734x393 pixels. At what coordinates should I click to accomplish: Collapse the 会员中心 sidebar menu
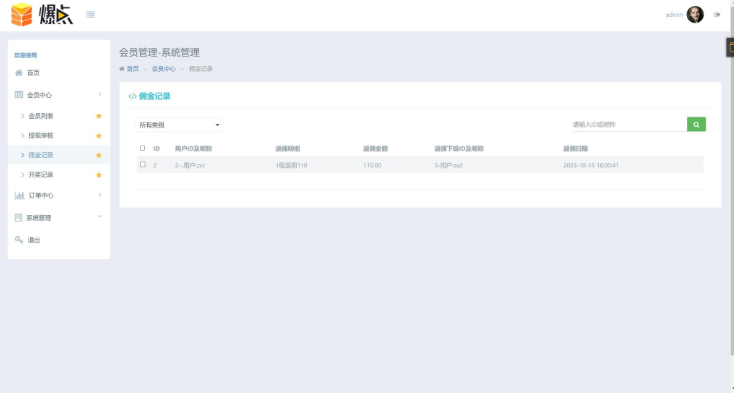click(x=59, y=95)
